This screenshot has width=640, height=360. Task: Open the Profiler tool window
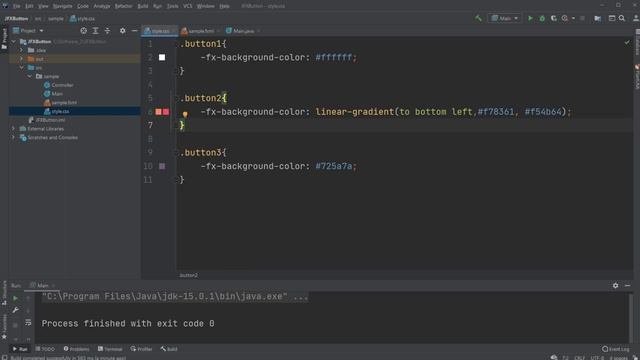[x=141, y=349]
